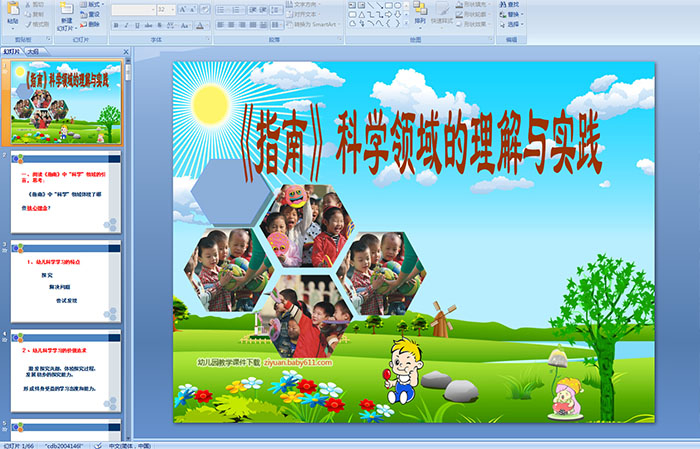Apply font color with the A icon

(200, 25)
